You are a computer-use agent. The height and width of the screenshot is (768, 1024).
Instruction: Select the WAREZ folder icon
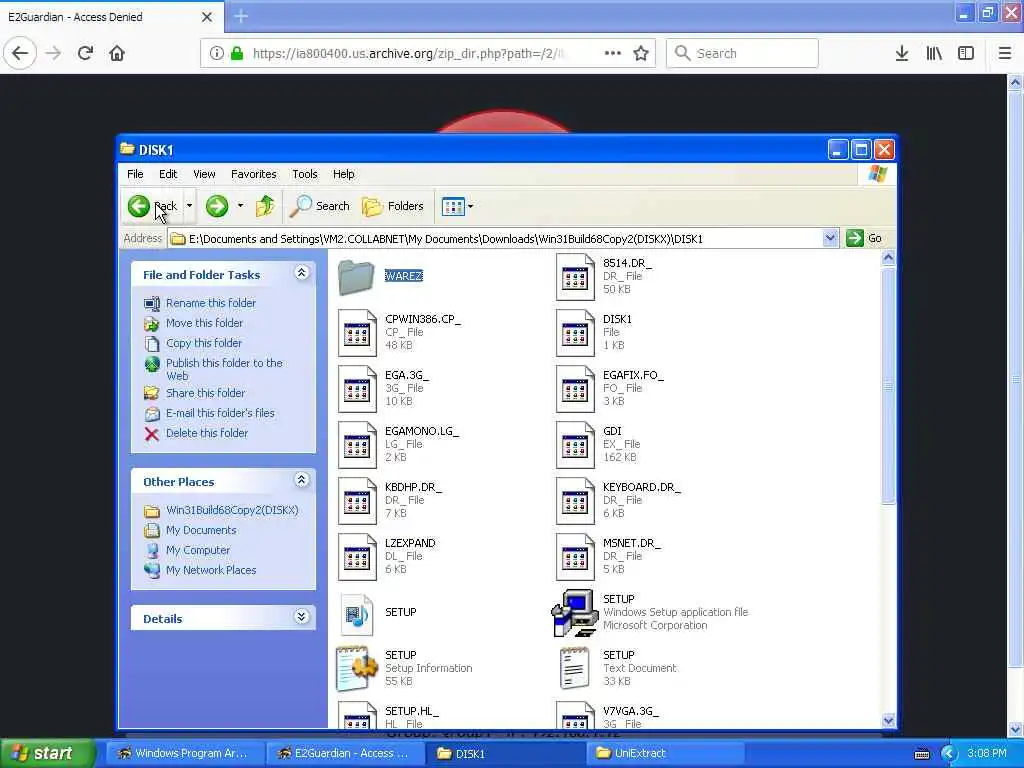356,277
